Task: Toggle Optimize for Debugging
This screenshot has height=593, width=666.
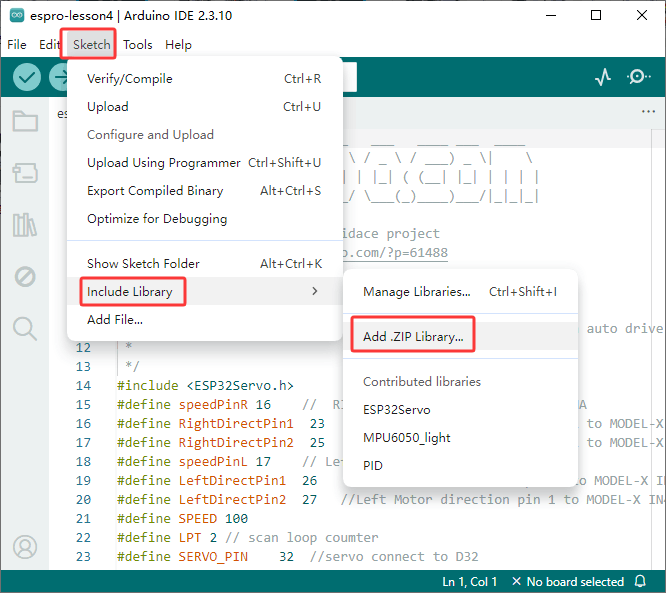Action: click(205, 219)
